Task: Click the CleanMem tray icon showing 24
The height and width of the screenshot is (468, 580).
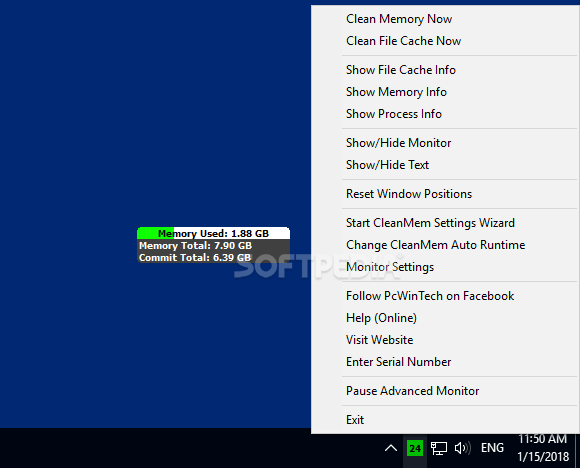Action: coord(415,449)
